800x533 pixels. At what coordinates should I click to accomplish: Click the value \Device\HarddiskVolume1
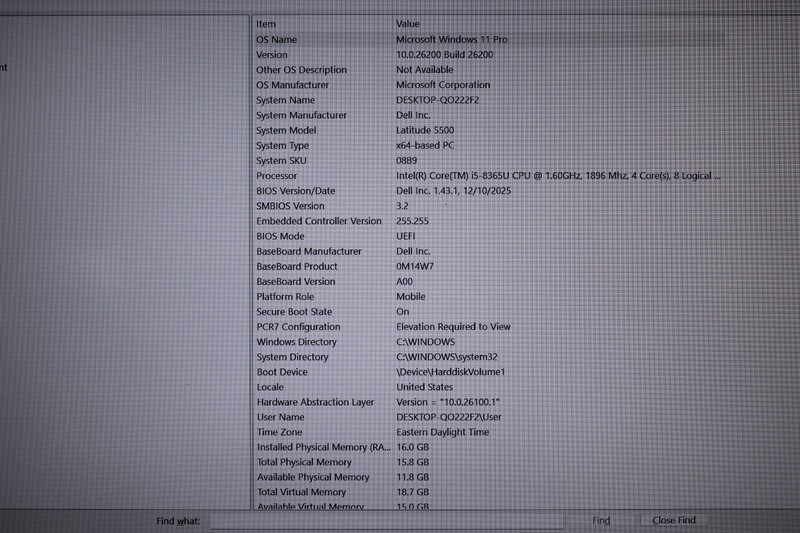click(451, 372)
